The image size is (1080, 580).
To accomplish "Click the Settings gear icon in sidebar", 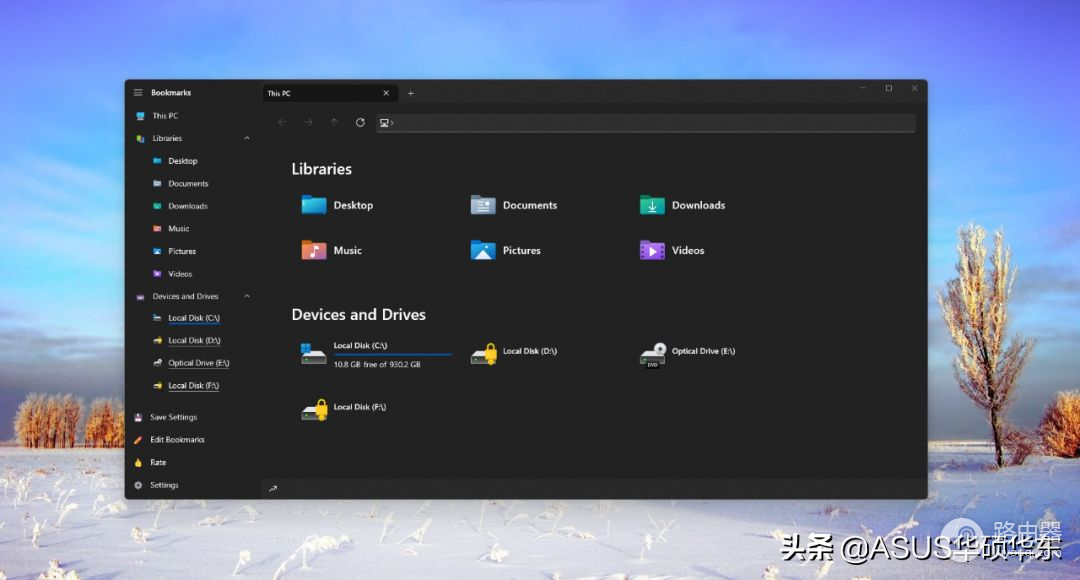I will (x=138, y=485).
